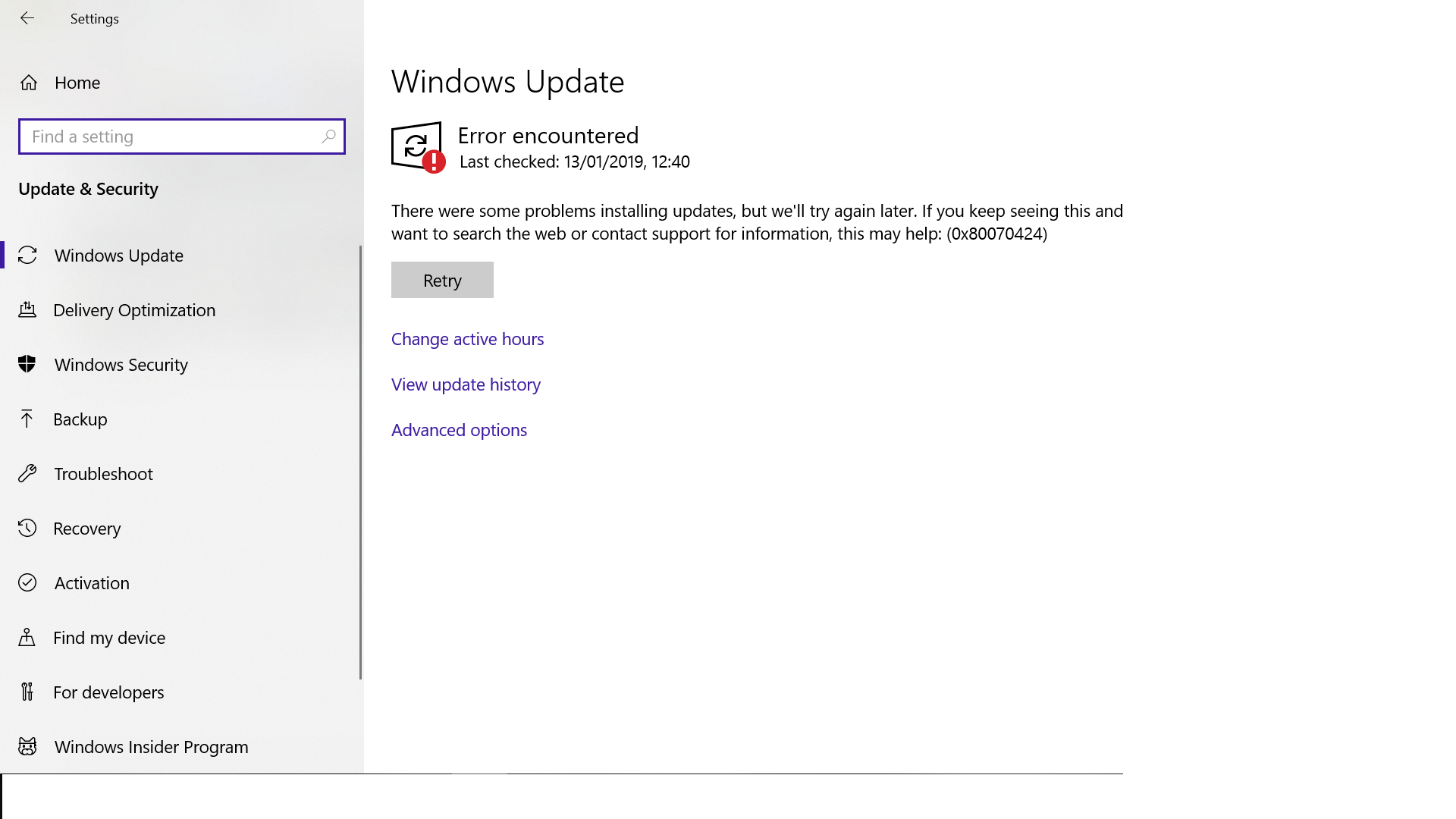
Task: Click the Home house icon
Action: (29, 83)
